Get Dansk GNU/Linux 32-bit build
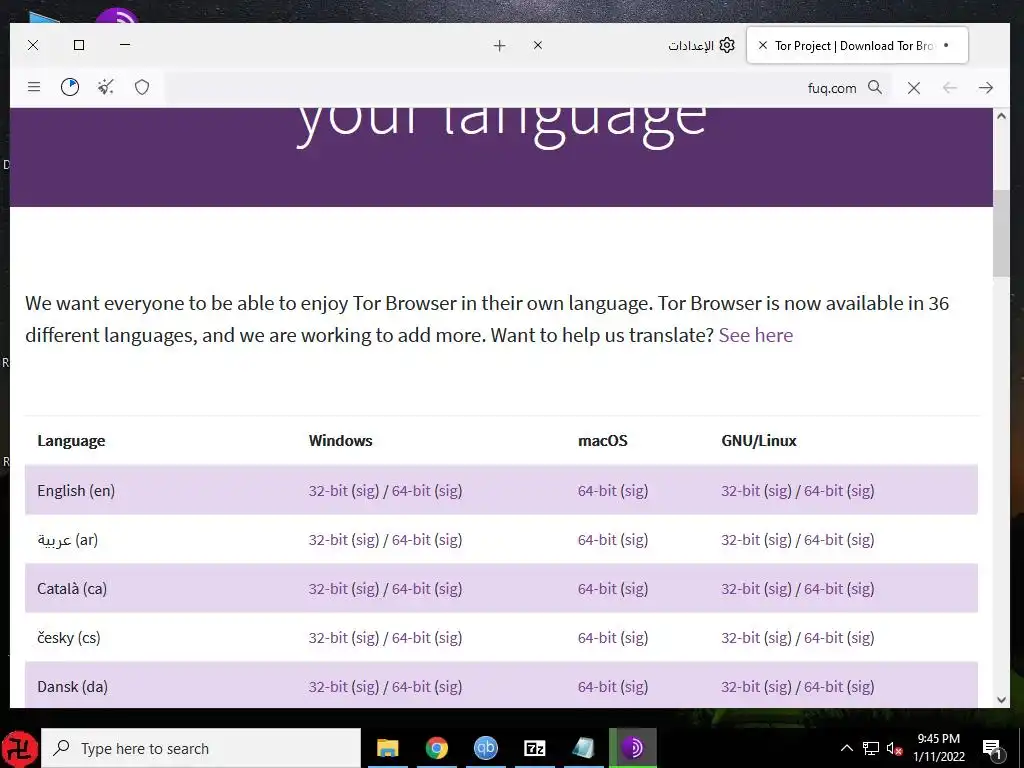Viewport: 1024px width, 768px height. coord(741,686)
